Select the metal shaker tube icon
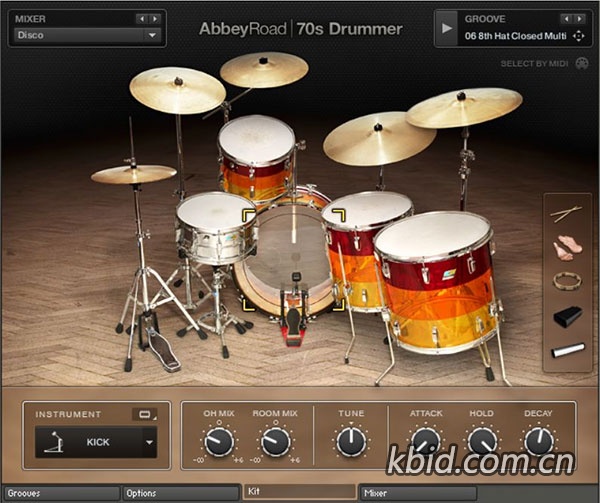 click(x=568, y=350)
